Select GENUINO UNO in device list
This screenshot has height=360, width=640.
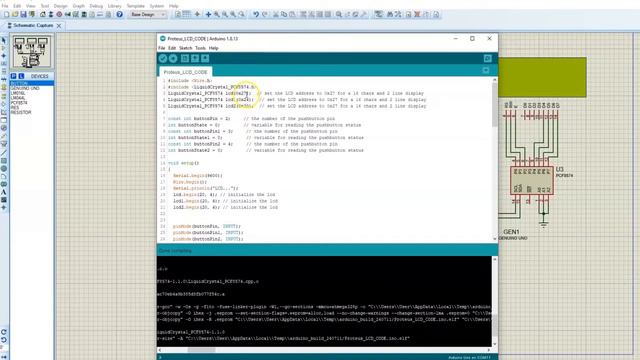pyautogui.click(x=25, y=88)
